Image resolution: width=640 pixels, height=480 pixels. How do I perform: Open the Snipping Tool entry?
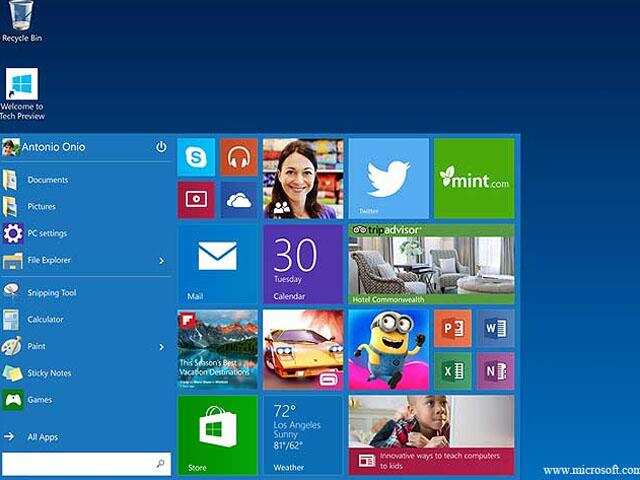pos(53,293)
